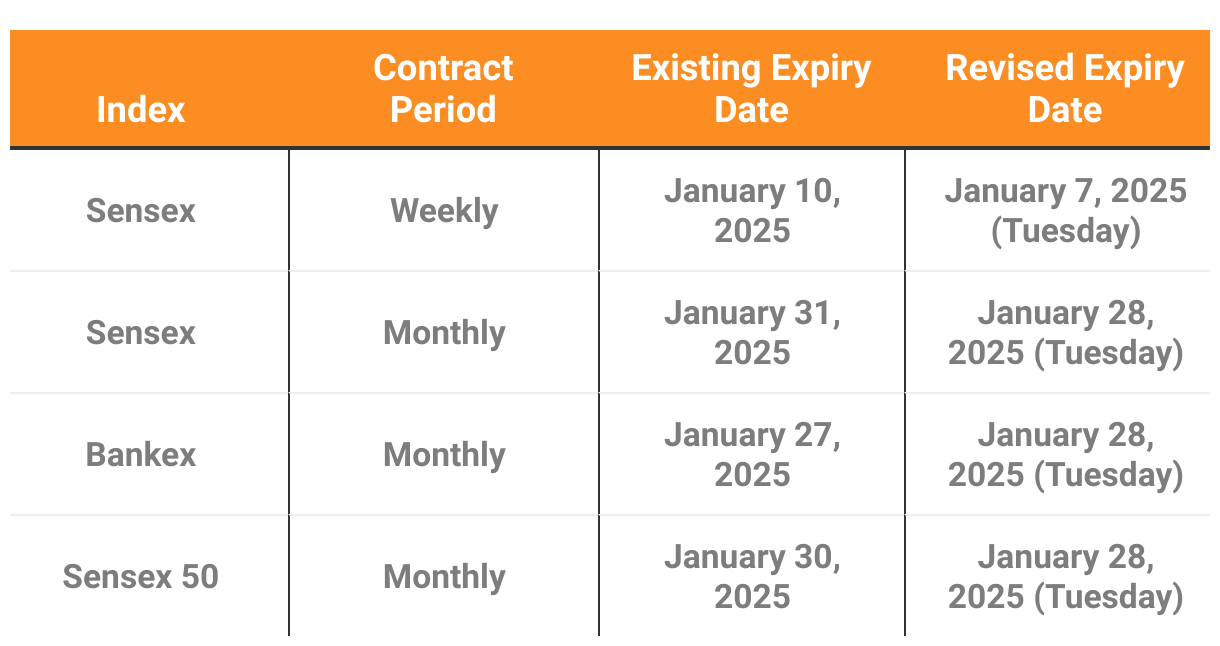Click the Monthly period in Sensex 50 row
This screenshot has height=646, width=1220.
(x=444, y=577)
